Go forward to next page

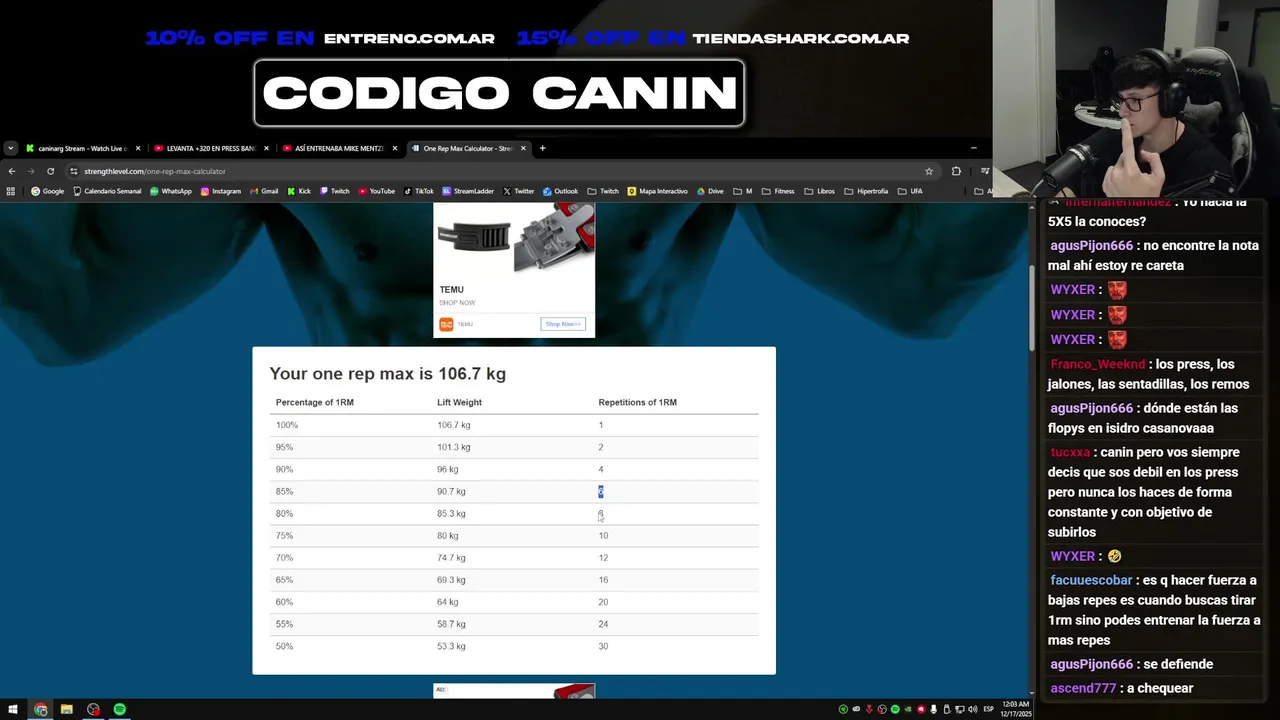(30, 171)
